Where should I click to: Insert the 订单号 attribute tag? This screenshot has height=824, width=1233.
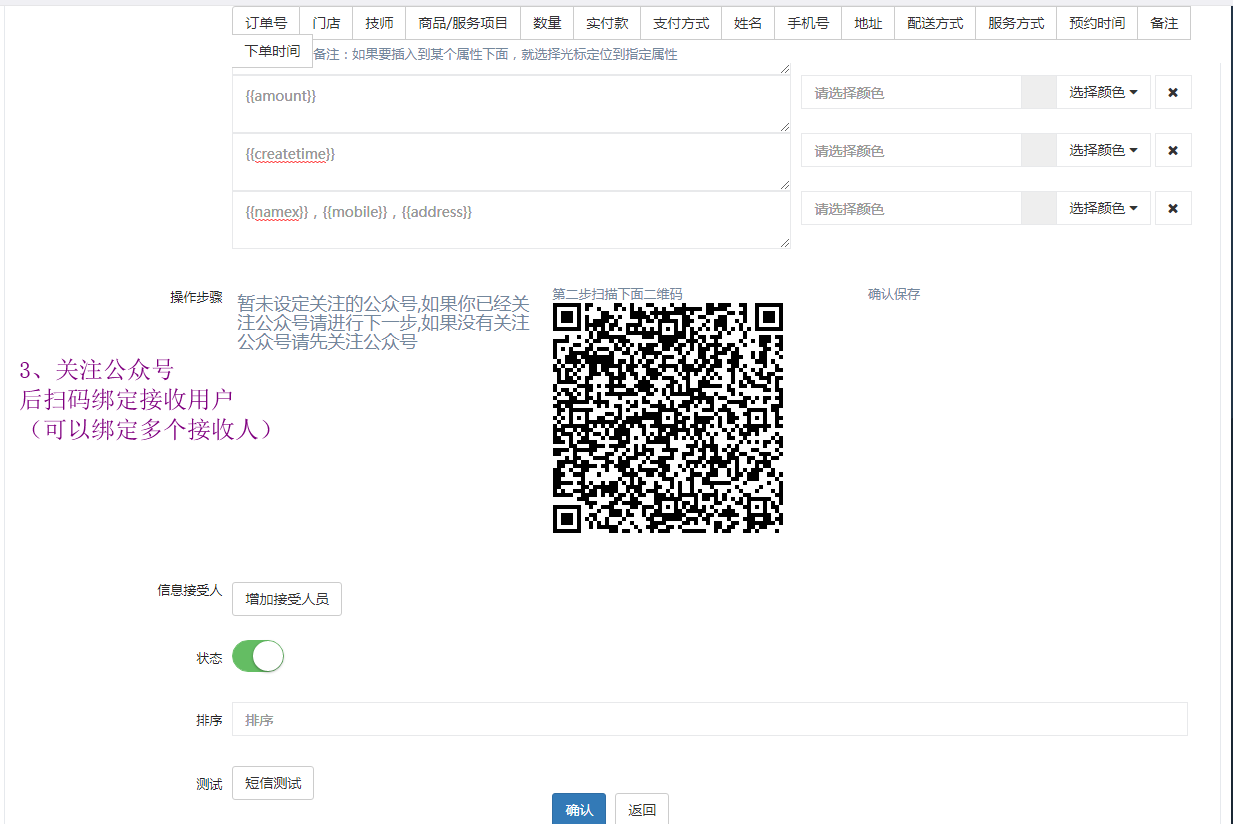pos(266,23)
